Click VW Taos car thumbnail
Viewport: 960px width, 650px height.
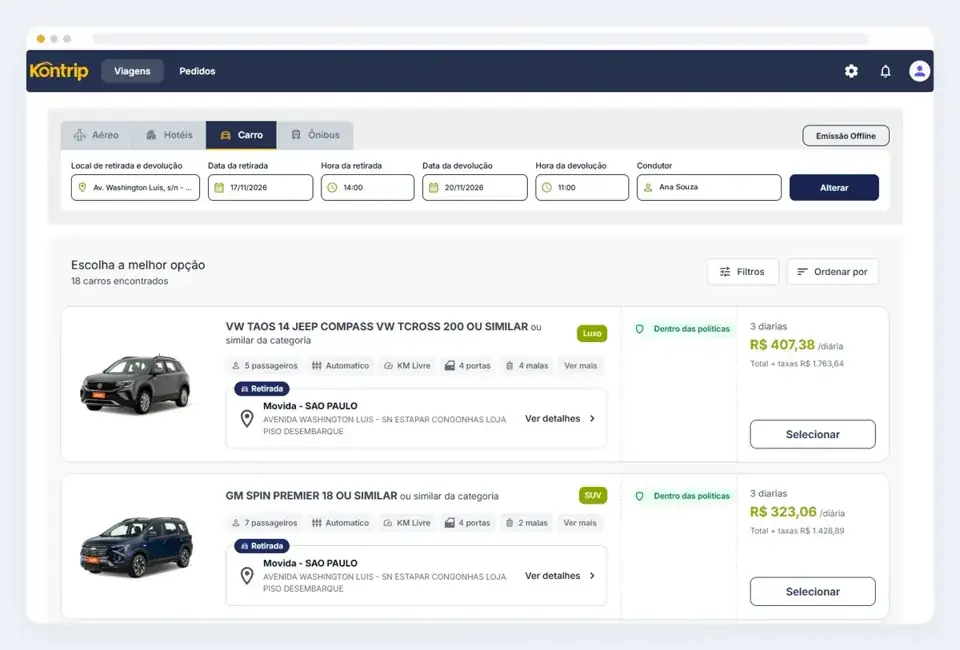coord(135,384)
